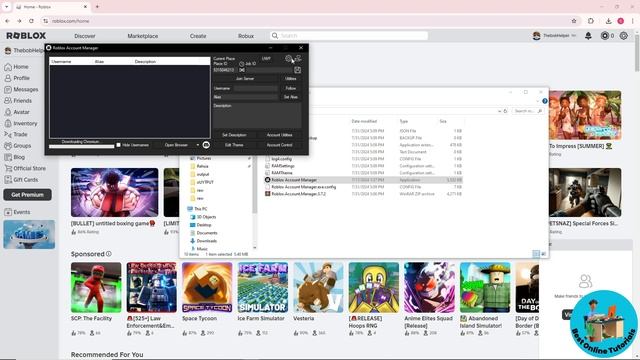Click the round folder icon beside Open Browser
The width and height of the screenshot is (640, 360).
coord(206,145)
